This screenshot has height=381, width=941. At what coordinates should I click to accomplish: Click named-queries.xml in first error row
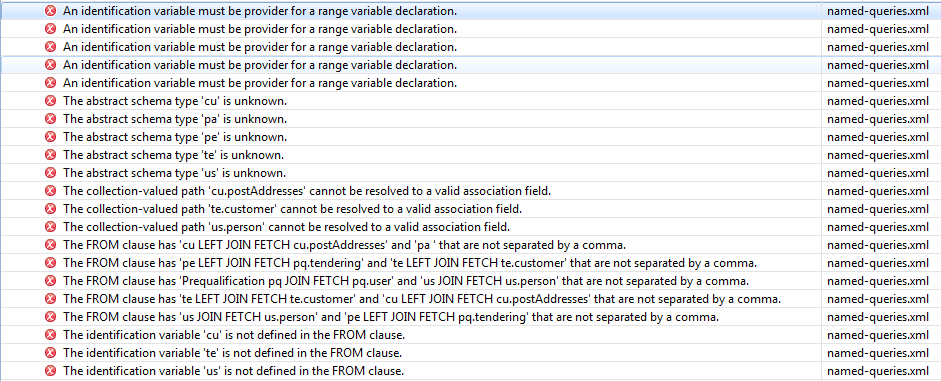[x=877, y=11]
